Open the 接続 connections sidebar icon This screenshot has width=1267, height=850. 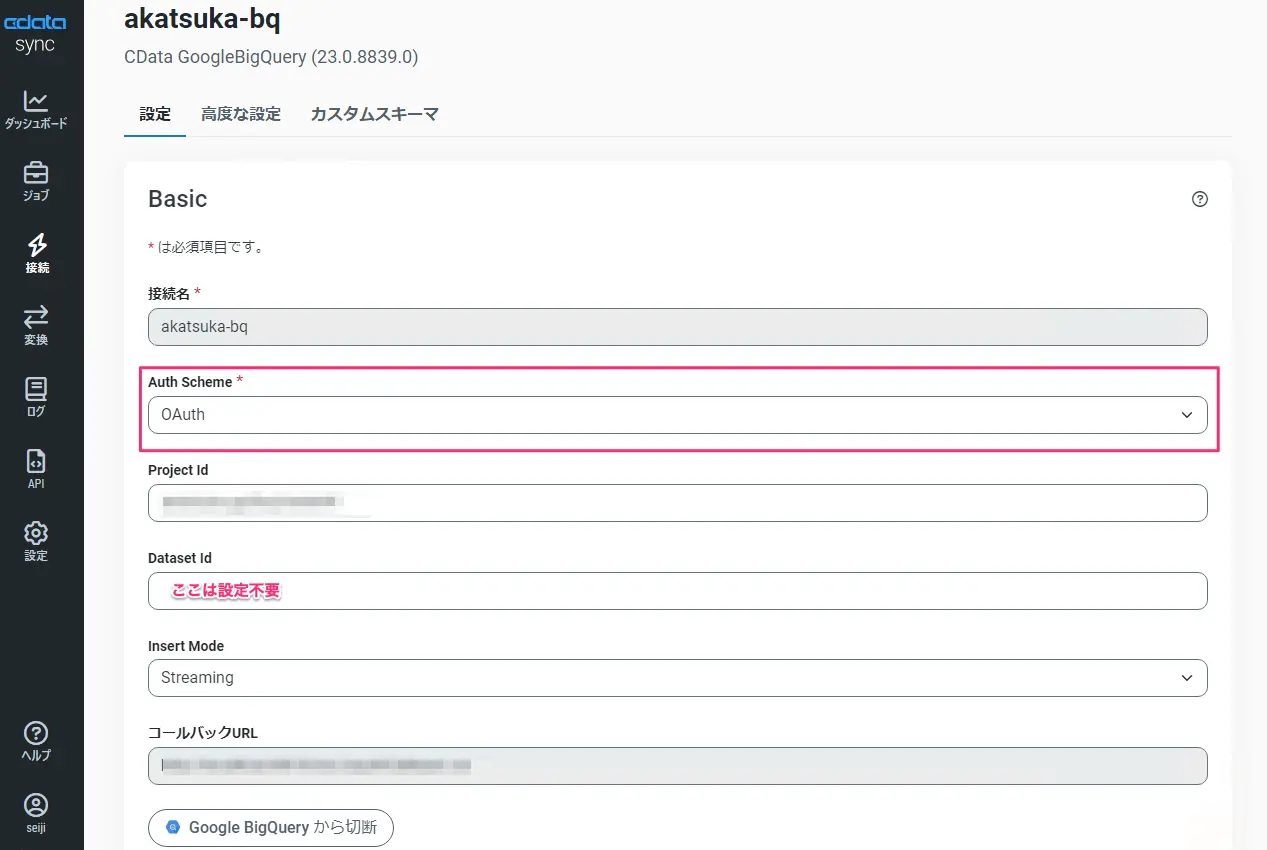(x=36, y=254)
